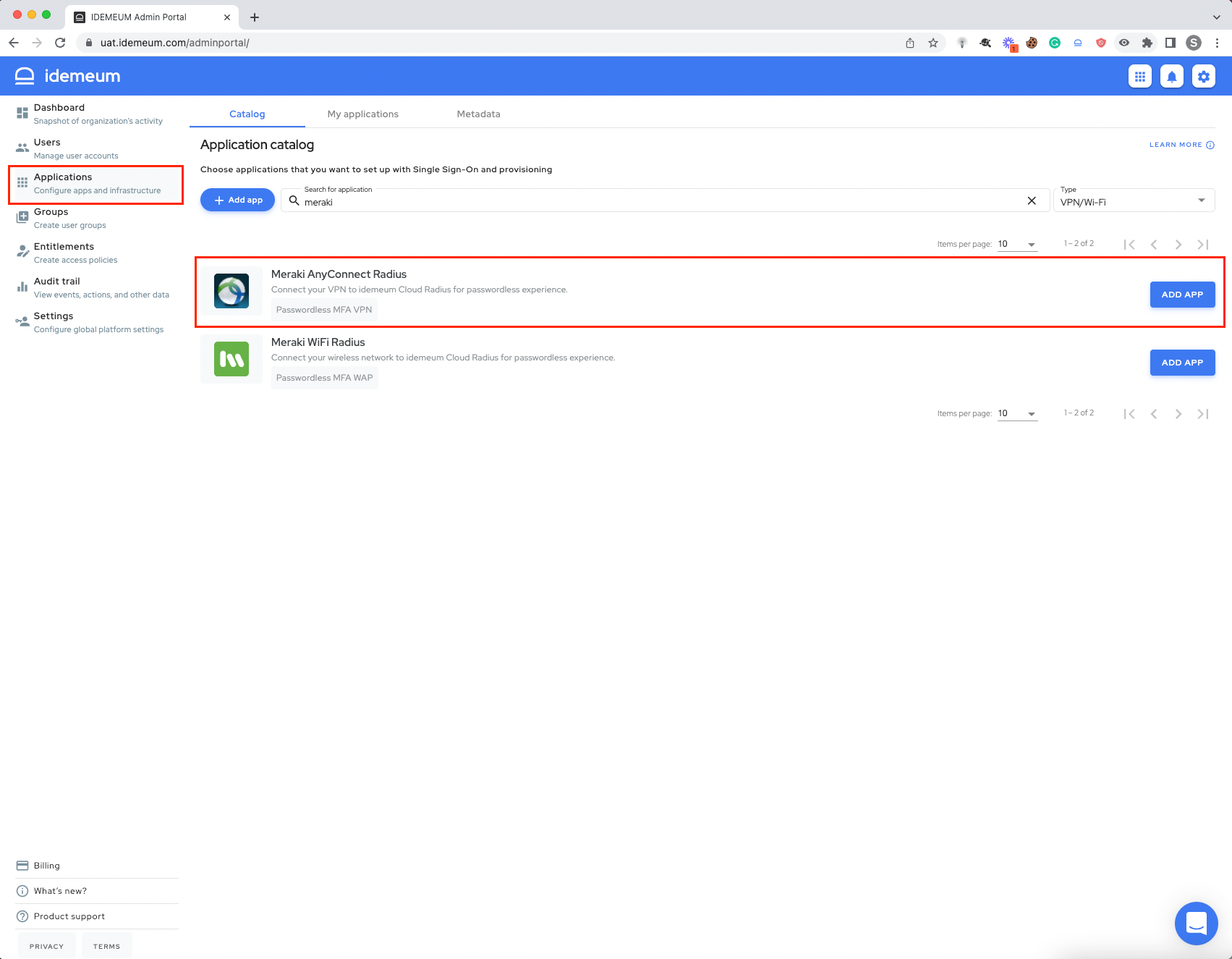1232x959 pixels.
Task: Click the Meraki AnyConnect Radius title
Action: [x=339, y=274]
